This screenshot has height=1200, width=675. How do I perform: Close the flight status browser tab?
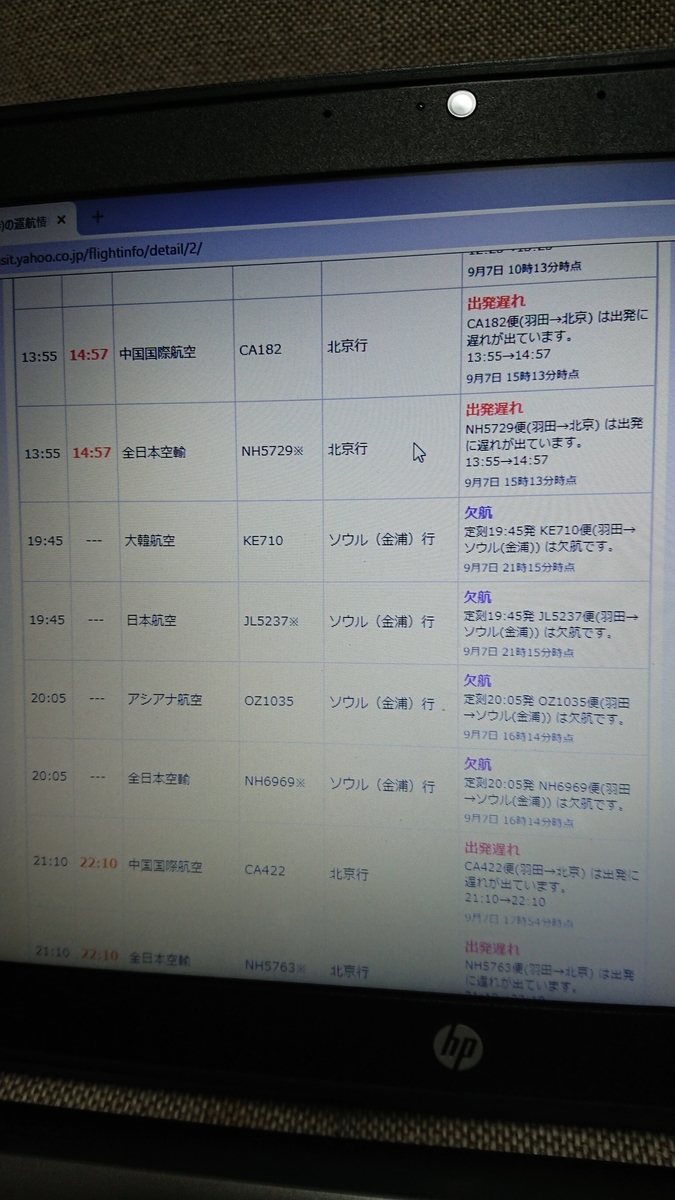pos(61,220)
